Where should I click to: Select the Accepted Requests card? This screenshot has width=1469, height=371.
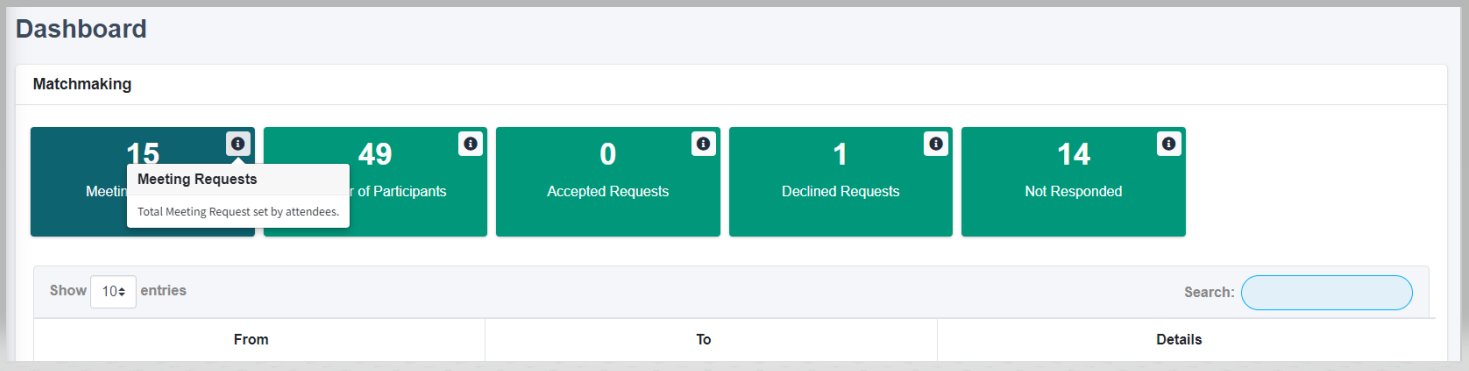pos(608,182)
